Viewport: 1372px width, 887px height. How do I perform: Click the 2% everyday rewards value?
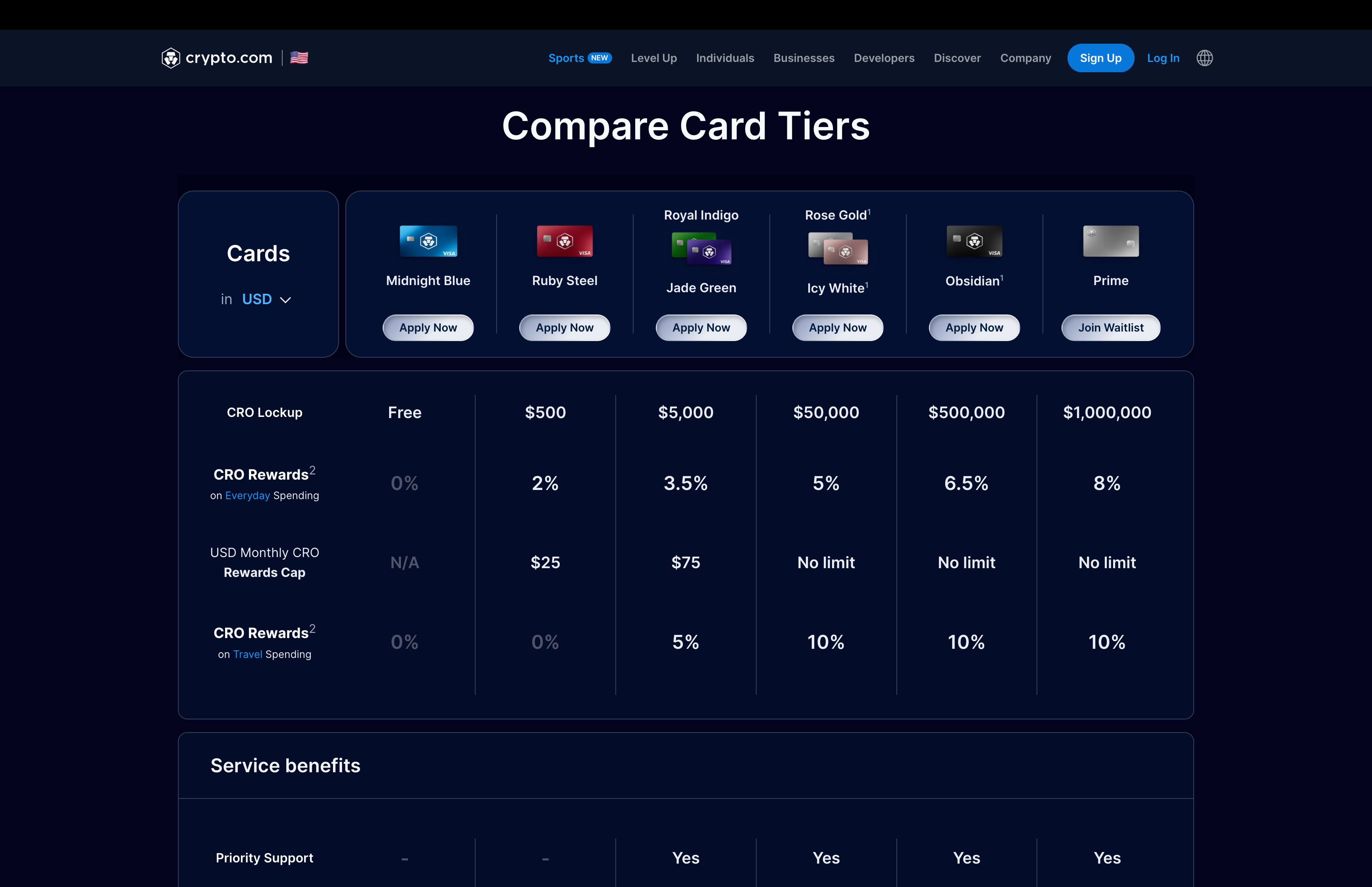click(545, 483)
